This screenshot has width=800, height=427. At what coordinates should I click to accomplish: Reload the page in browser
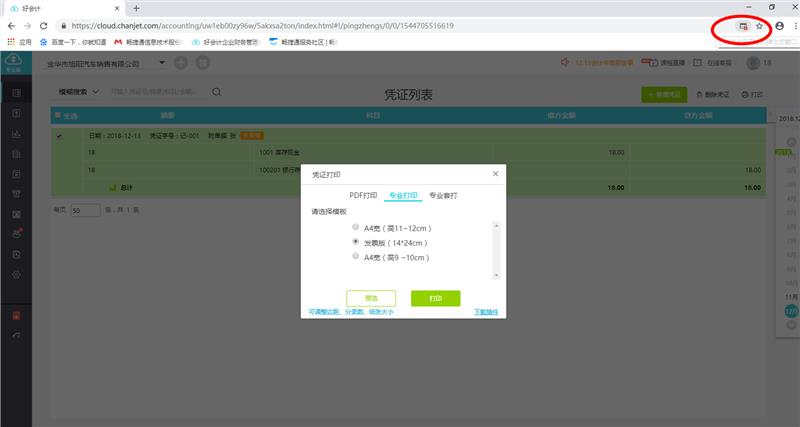coord(44,26)
